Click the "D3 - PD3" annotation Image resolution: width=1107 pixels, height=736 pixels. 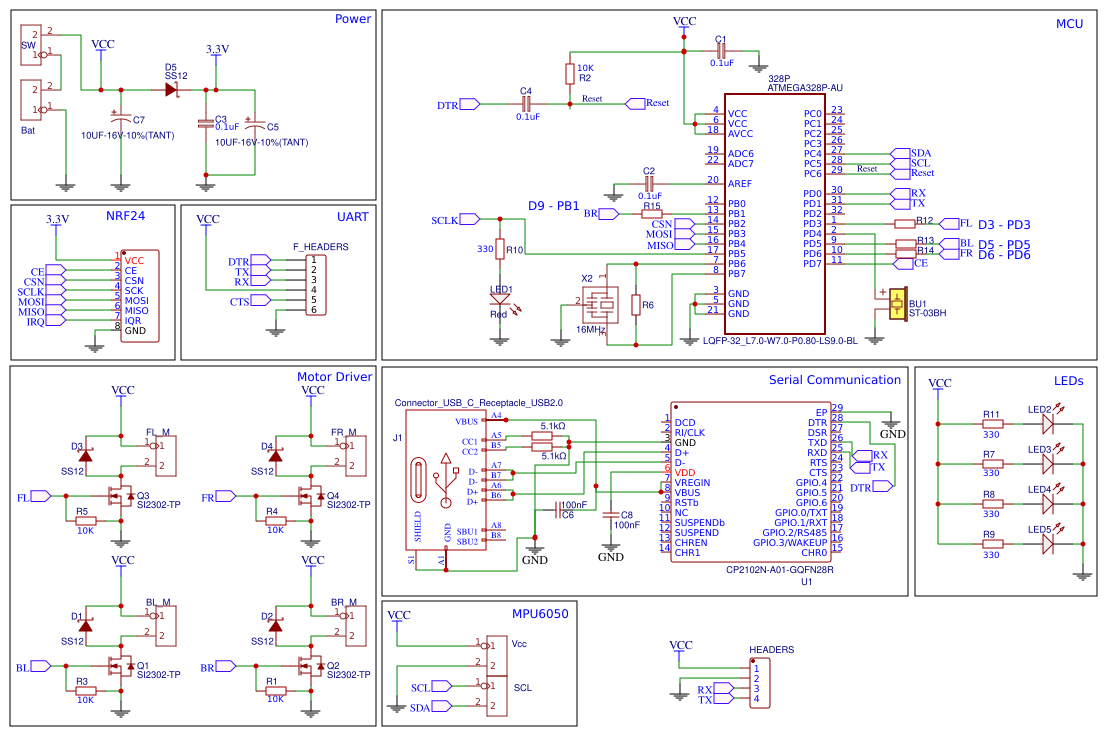[x=1004, y=224]
